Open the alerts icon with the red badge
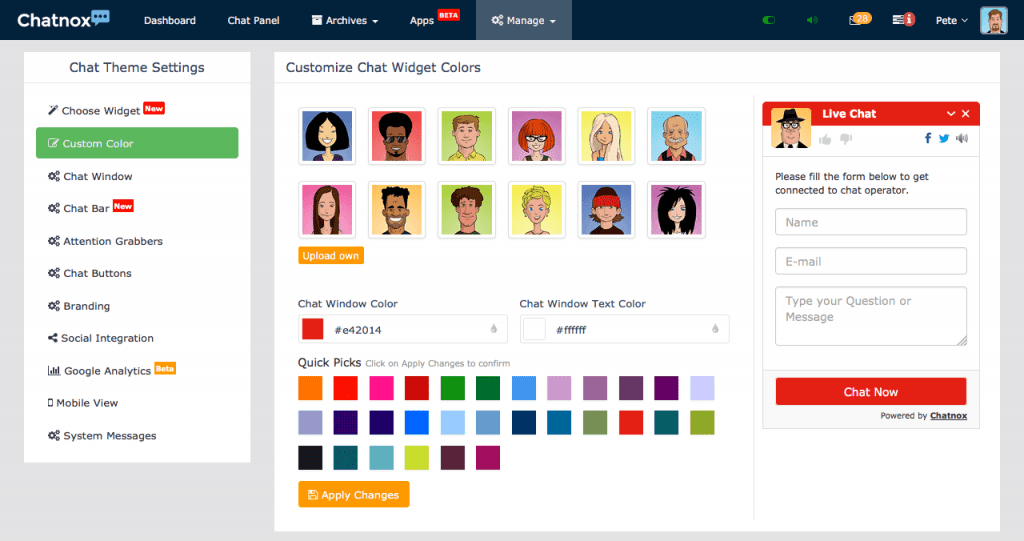This screenshot has height=541, width=1024. (903, 20)
